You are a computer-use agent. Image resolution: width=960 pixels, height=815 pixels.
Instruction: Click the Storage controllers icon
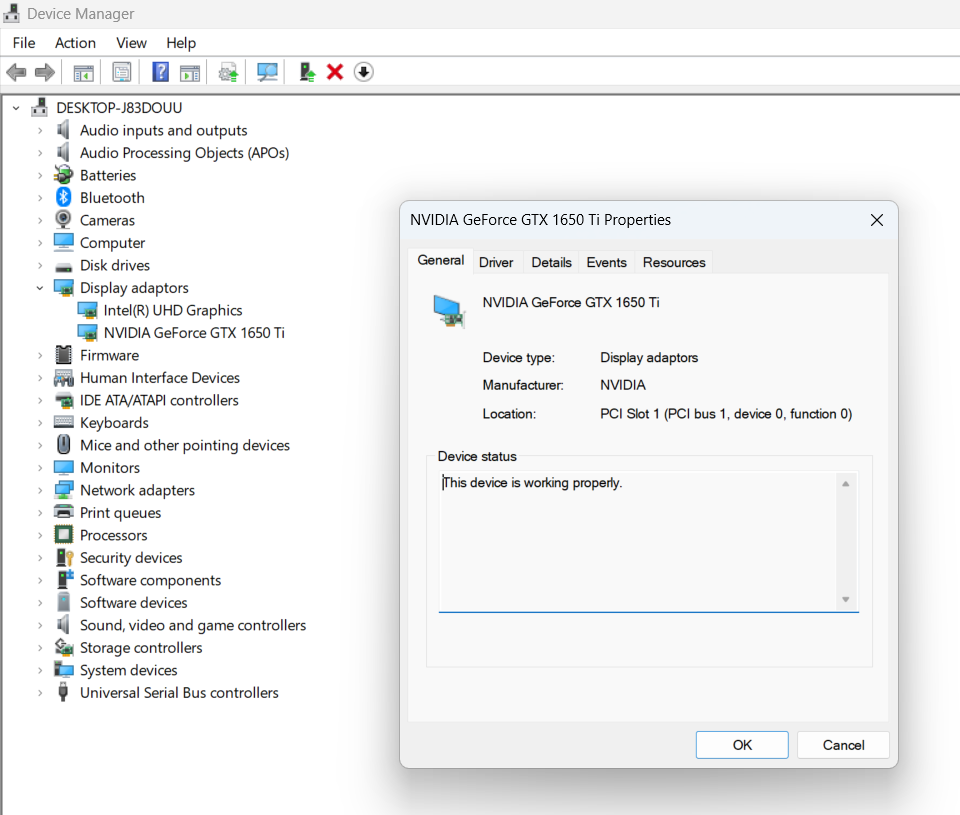click(64, 647)
